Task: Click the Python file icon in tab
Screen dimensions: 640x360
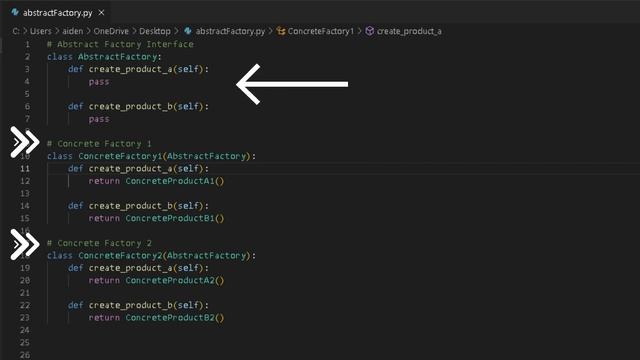Action: click(x=15, y=12)
